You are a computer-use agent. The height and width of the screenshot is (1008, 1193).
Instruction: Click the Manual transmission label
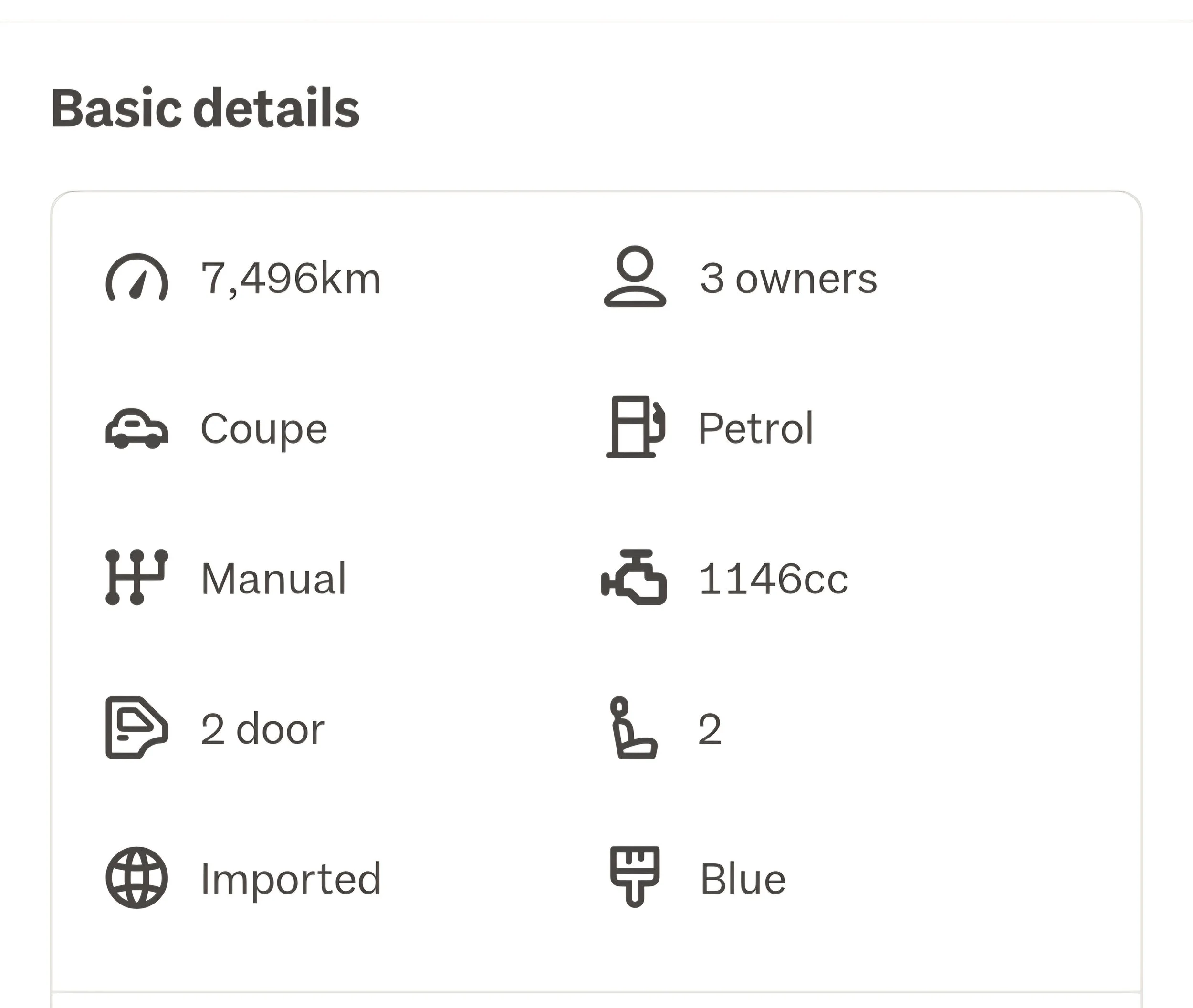(274, 579)
